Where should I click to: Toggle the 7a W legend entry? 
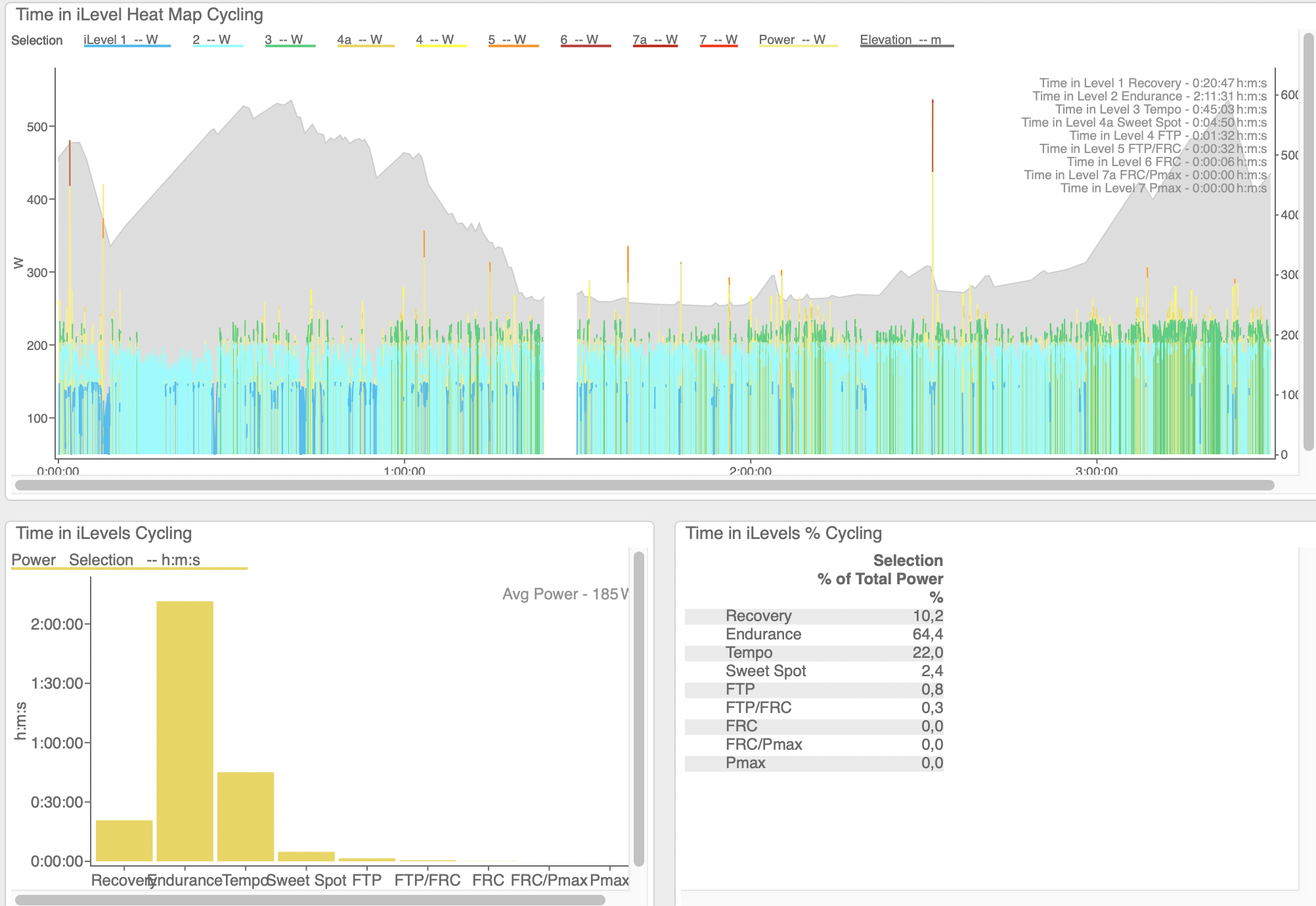click(x=655, y=40)
